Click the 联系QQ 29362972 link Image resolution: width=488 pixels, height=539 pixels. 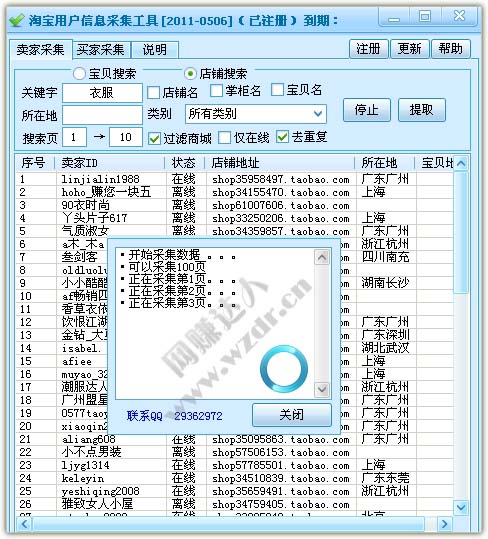[175, 416]
